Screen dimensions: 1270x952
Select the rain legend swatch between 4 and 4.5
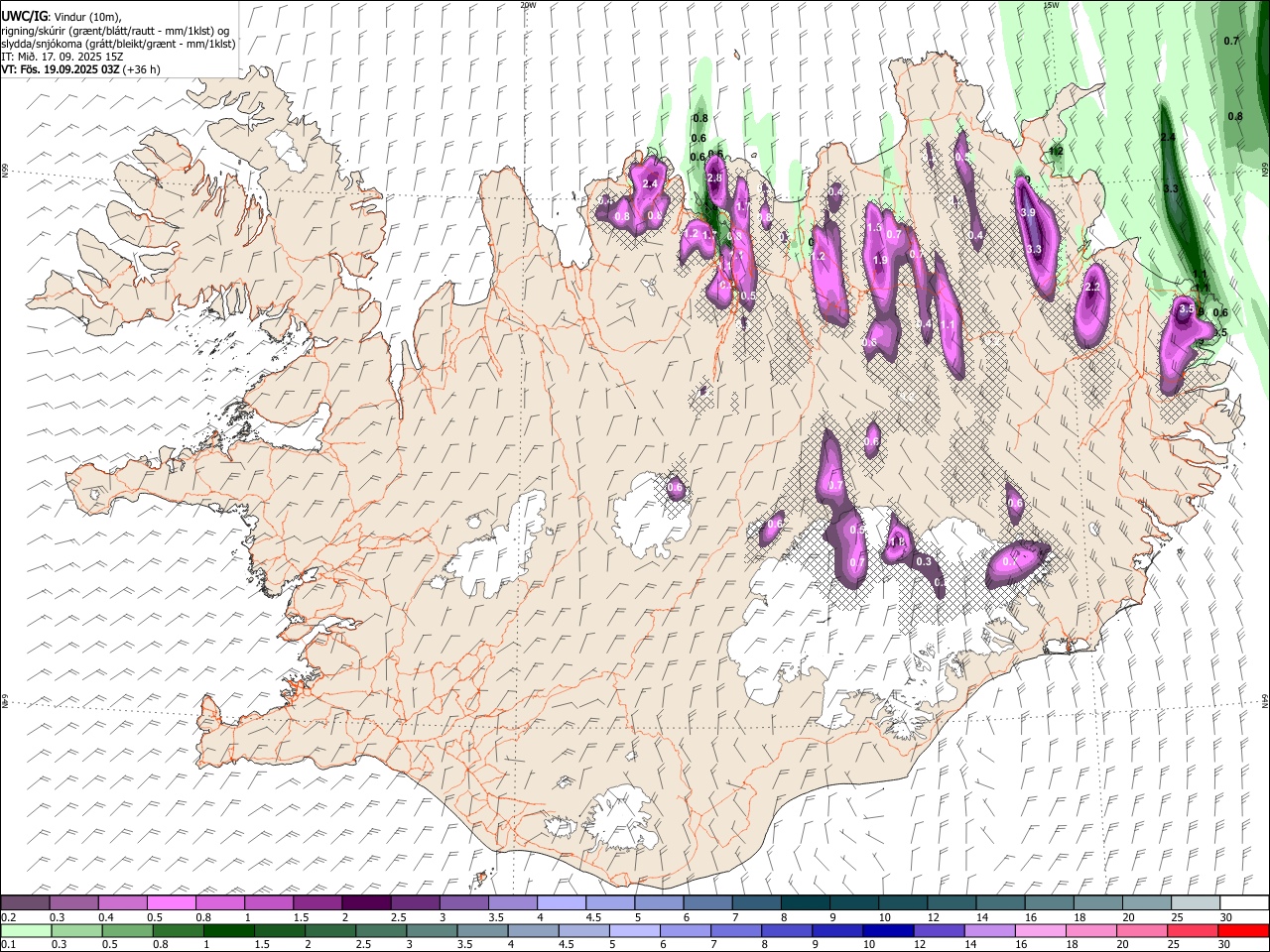coord(533,930)
